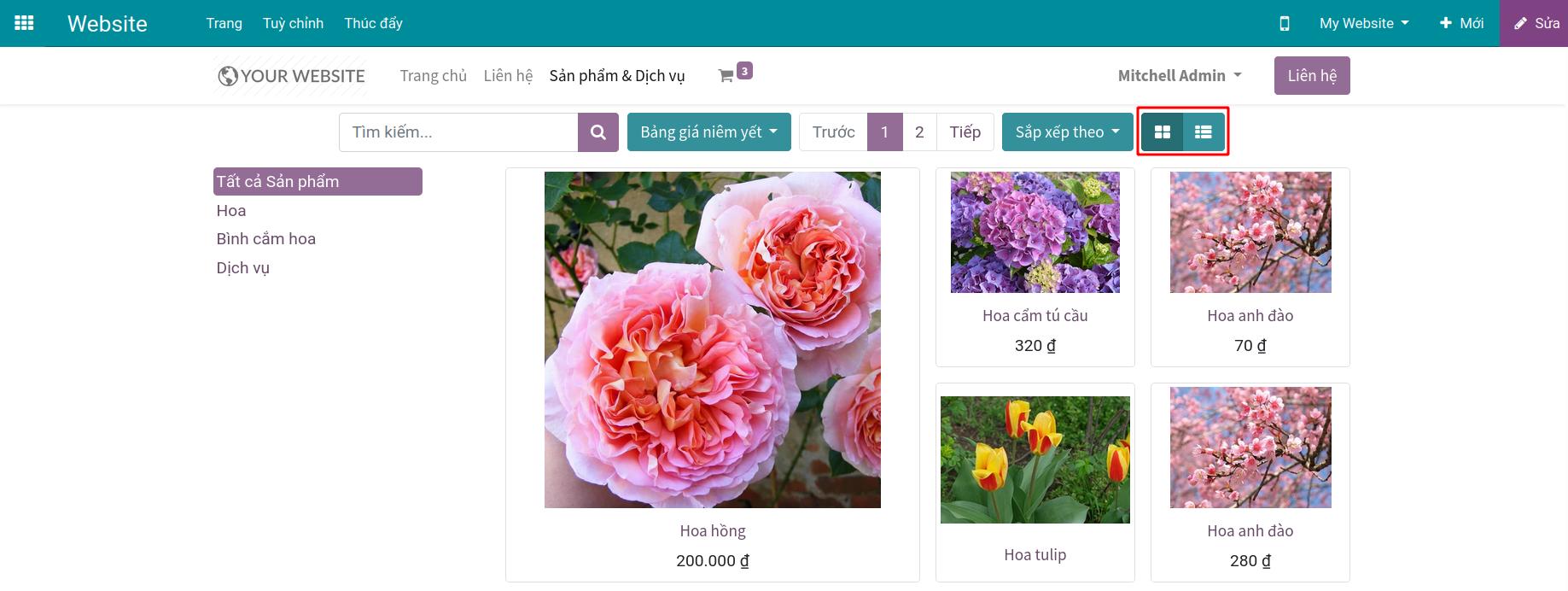Click the mobile preview phone icon
Image resolution: width=1568 pixels, height=591 pixels.
click(x=1284, y=23)
